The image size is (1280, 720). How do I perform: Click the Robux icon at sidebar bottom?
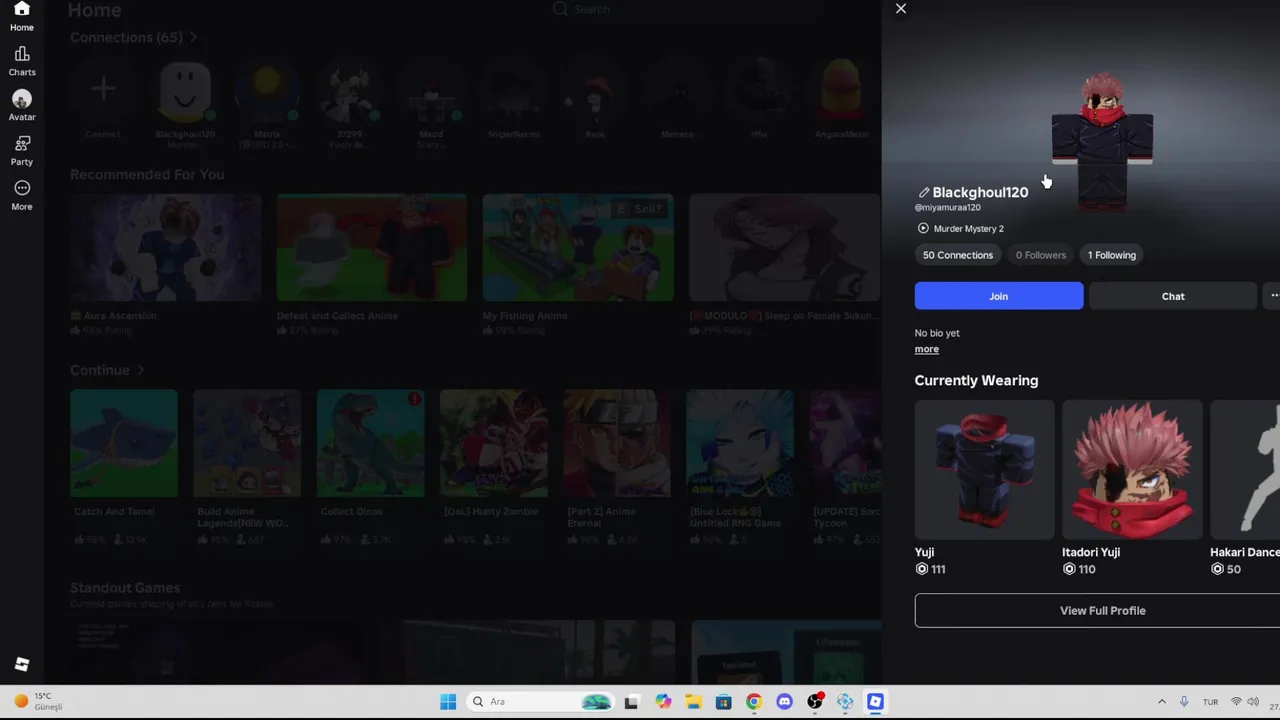pyautogui.click(x=22, y=664)
